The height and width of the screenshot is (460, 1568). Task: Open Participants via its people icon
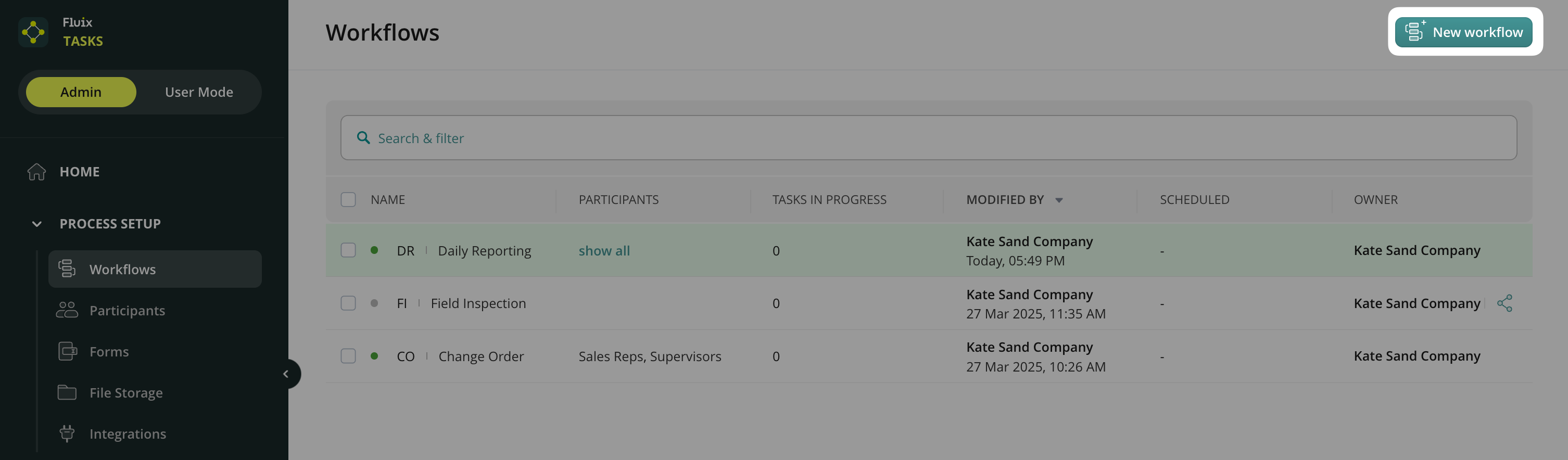click(67, 310)
